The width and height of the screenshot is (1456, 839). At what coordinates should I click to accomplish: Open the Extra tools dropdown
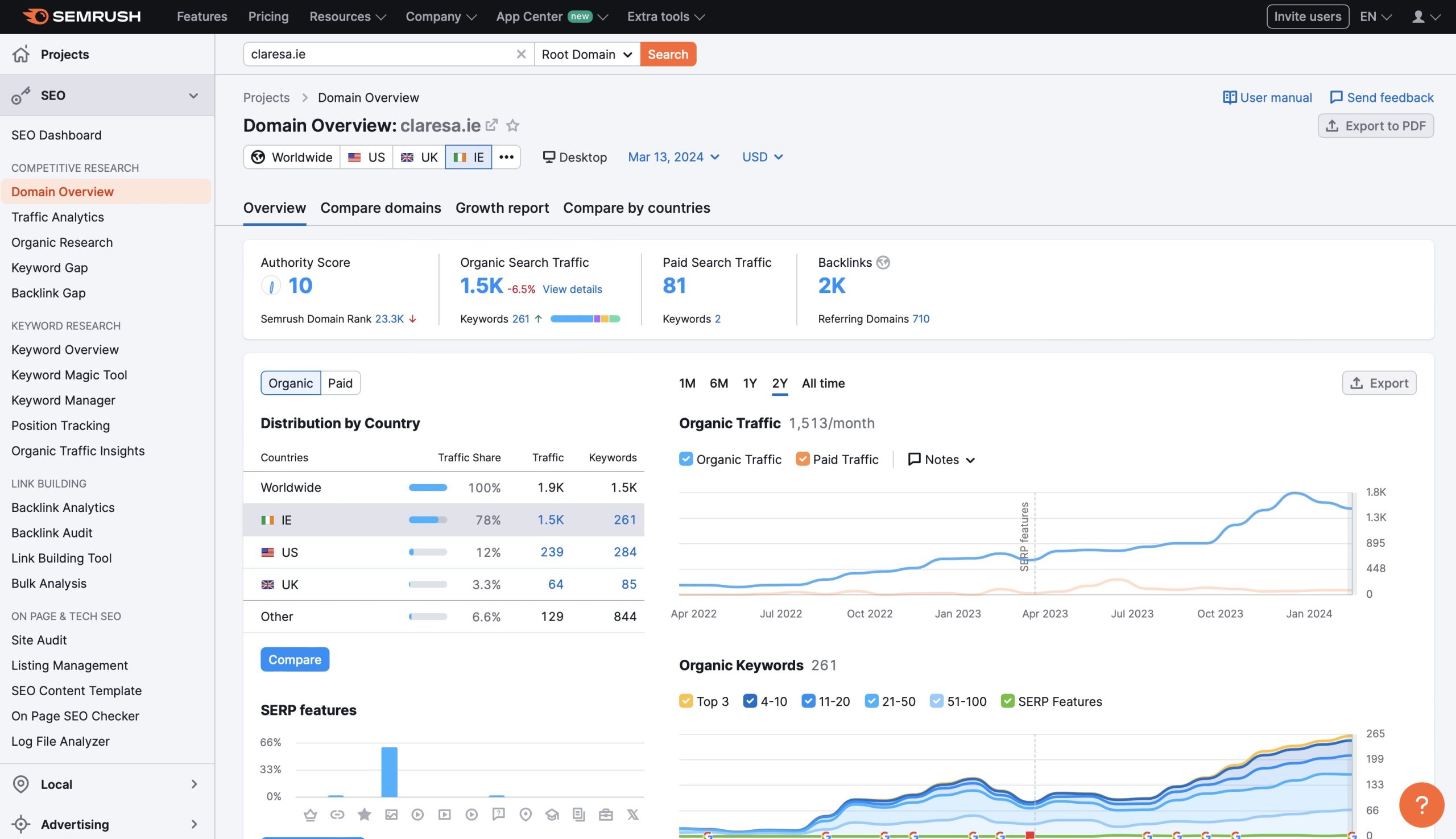tap(665, 16)
